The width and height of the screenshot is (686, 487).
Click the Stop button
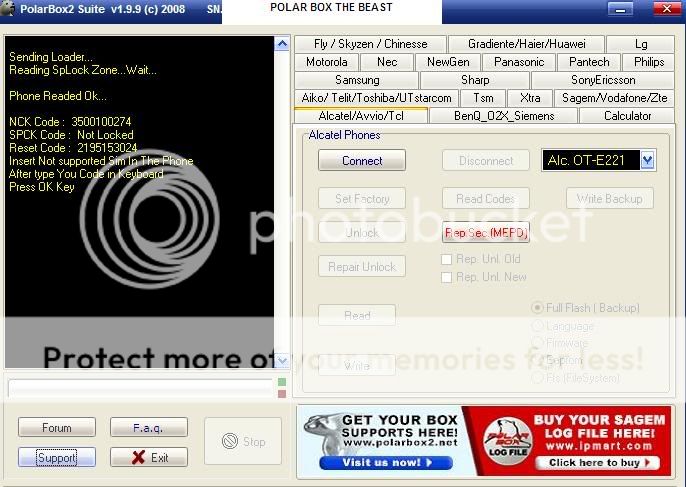click(x=243, y=441)
